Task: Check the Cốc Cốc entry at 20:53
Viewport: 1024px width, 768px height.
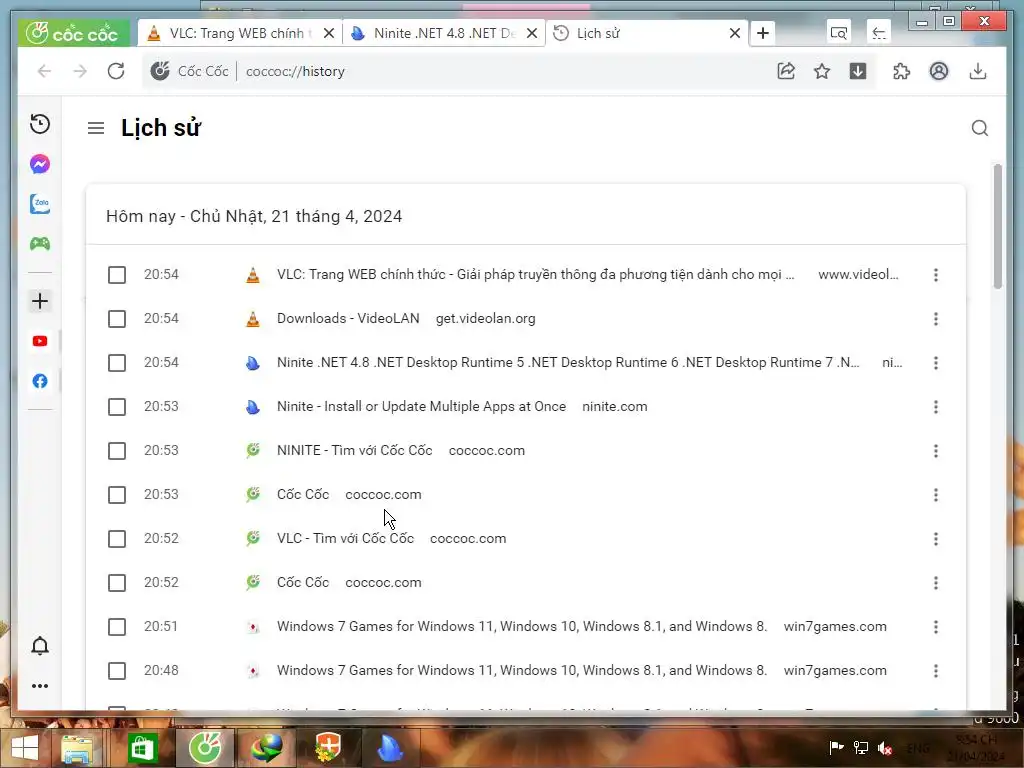Action: pyautogui.click(x=117, y=495)
